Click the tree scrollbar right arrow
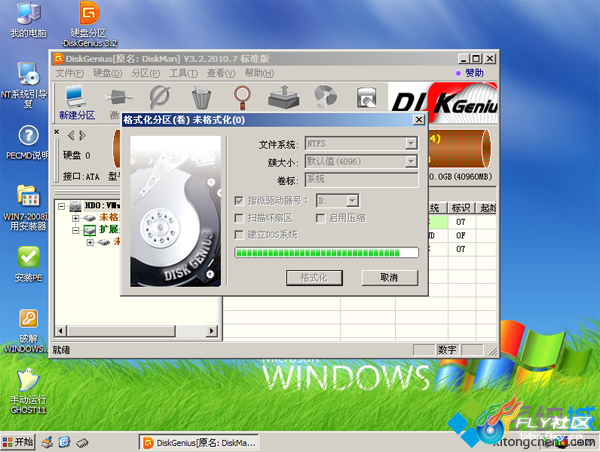This screenshot has width=600, height=452. pyautogui.click(x=212, y=331)
